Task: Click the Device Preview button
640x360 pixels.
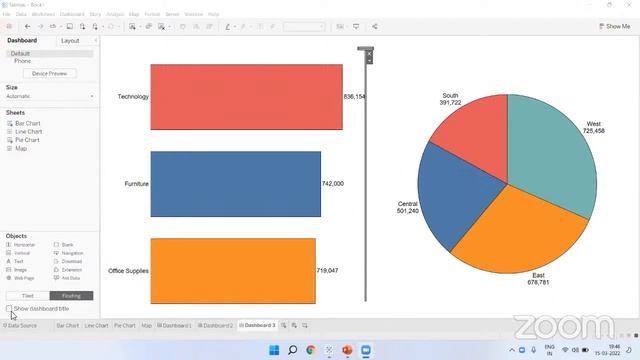Action: [49, 73]
